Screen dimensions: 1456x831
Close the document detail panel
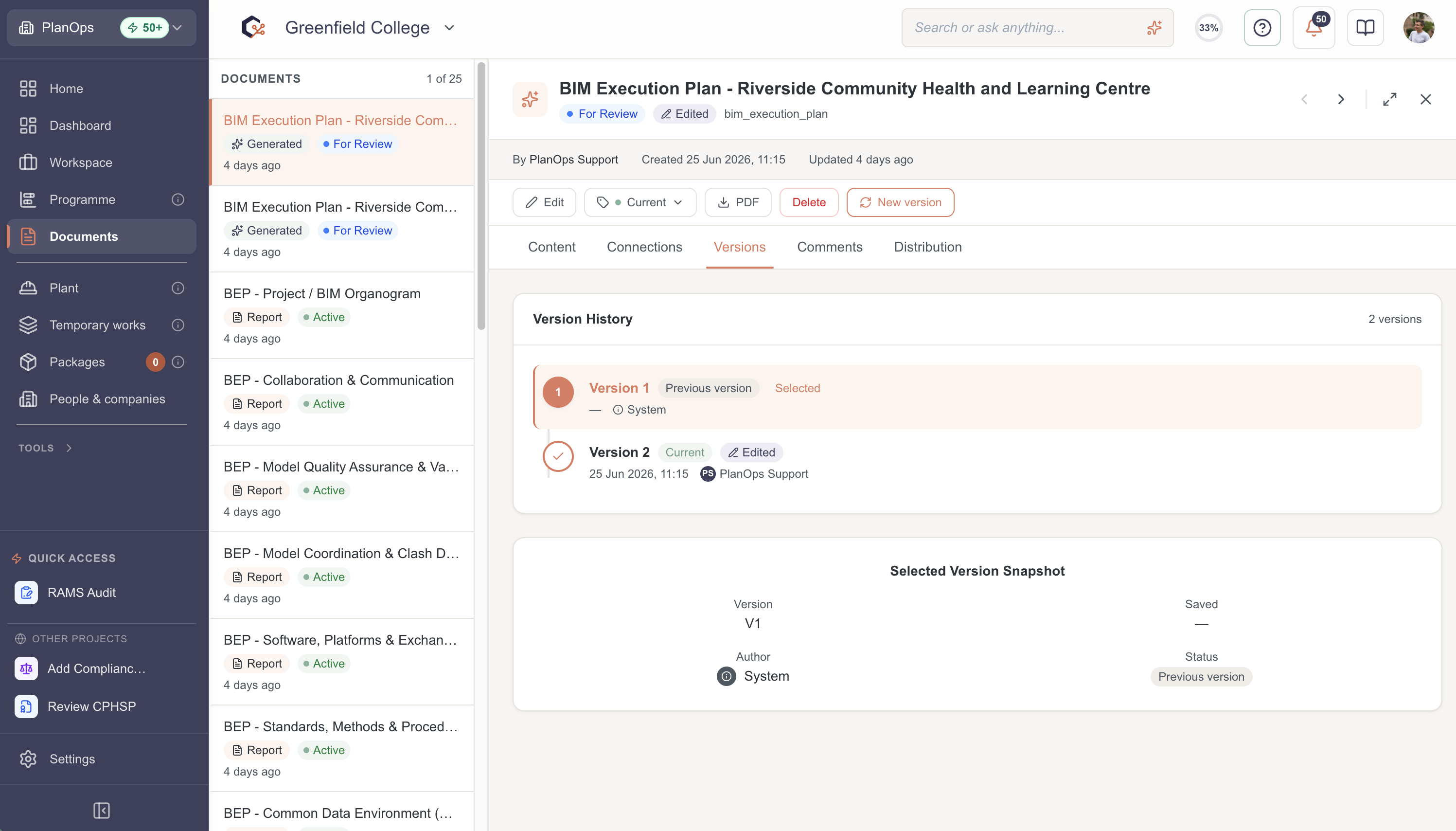click(1425, 99)
